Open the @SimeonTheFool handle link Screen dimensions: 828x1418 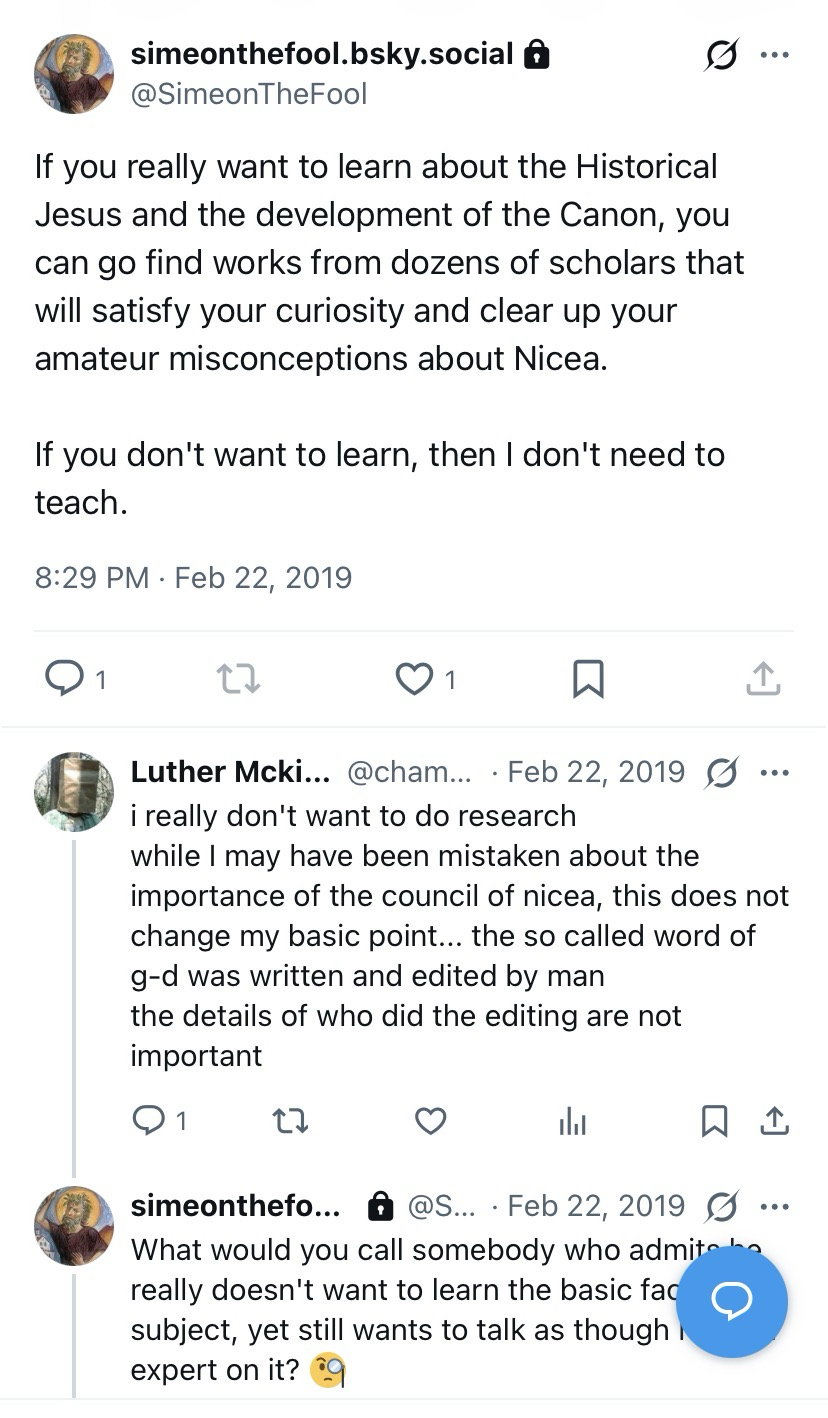tap(249, 94)
